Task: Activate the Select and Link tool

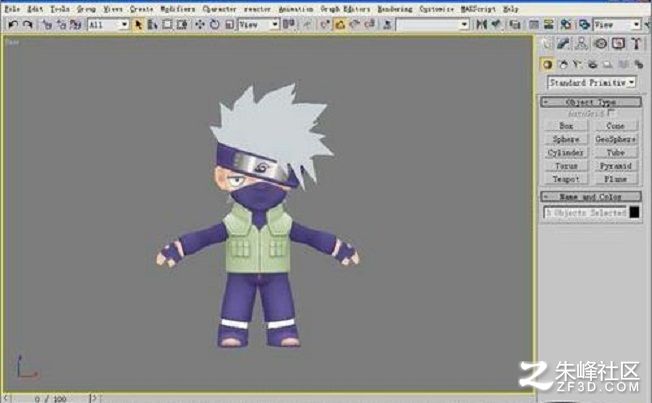Action: pyautogui.click(x=47, y=25)
